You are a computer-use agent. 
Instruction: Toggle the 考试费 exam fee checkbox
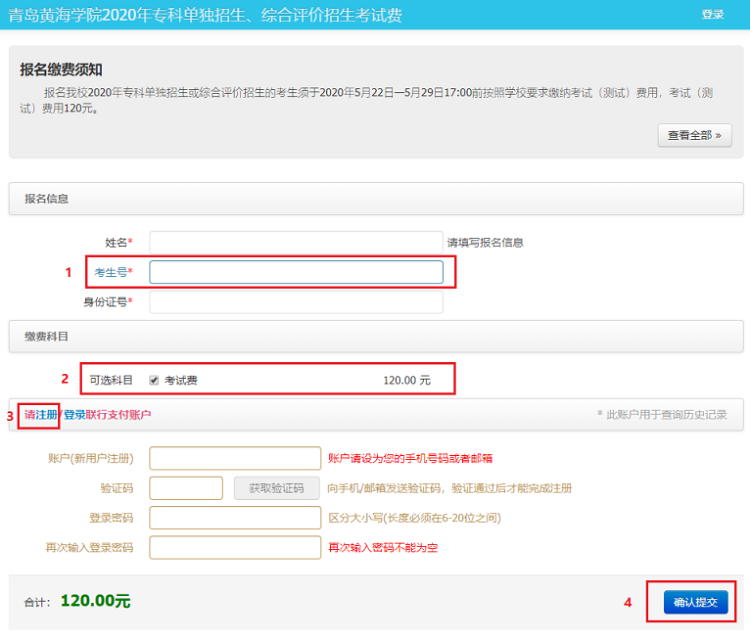tap(154, 380)
